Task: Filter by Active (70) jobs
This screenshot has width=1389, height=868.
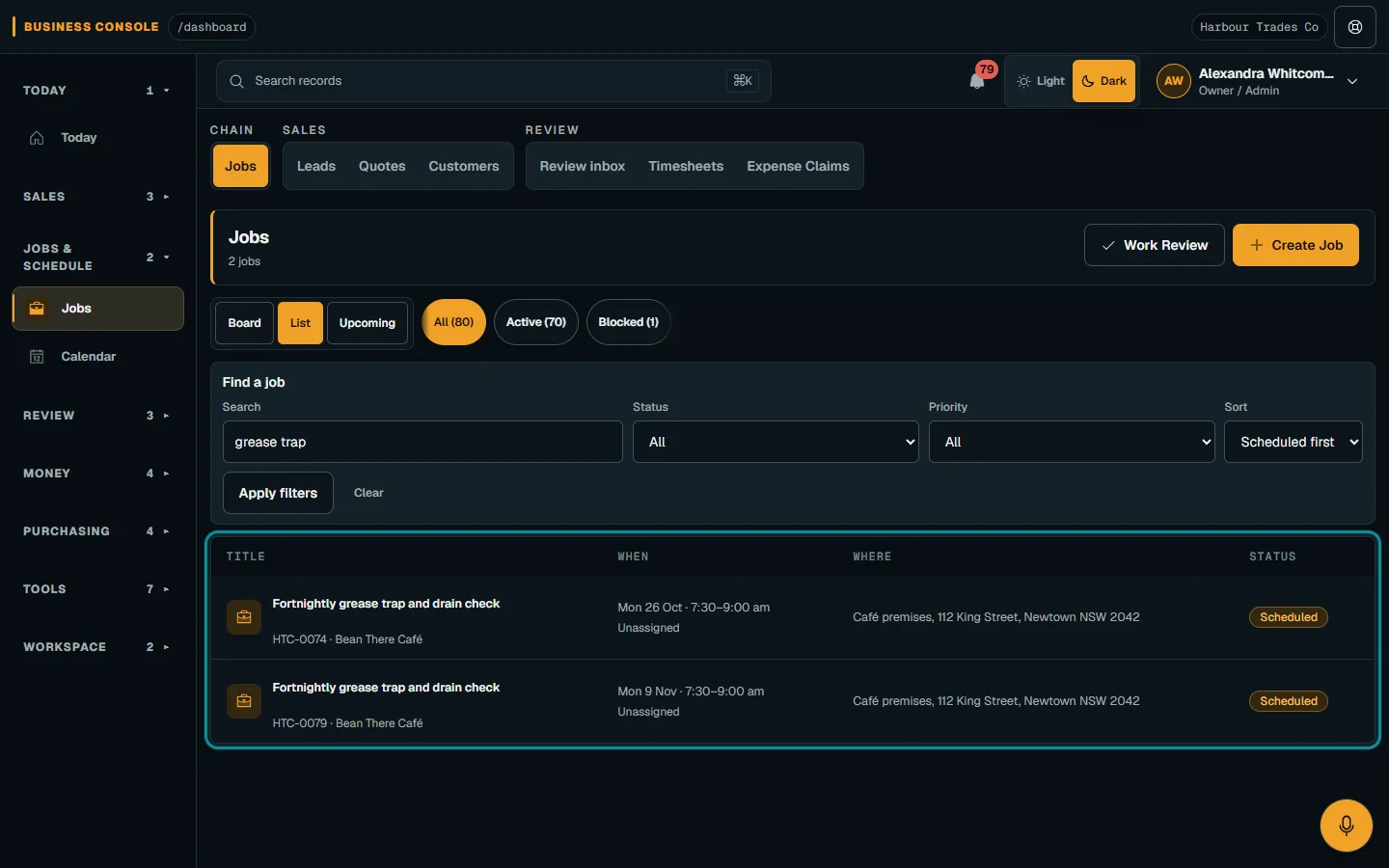Action: point(536,322)
